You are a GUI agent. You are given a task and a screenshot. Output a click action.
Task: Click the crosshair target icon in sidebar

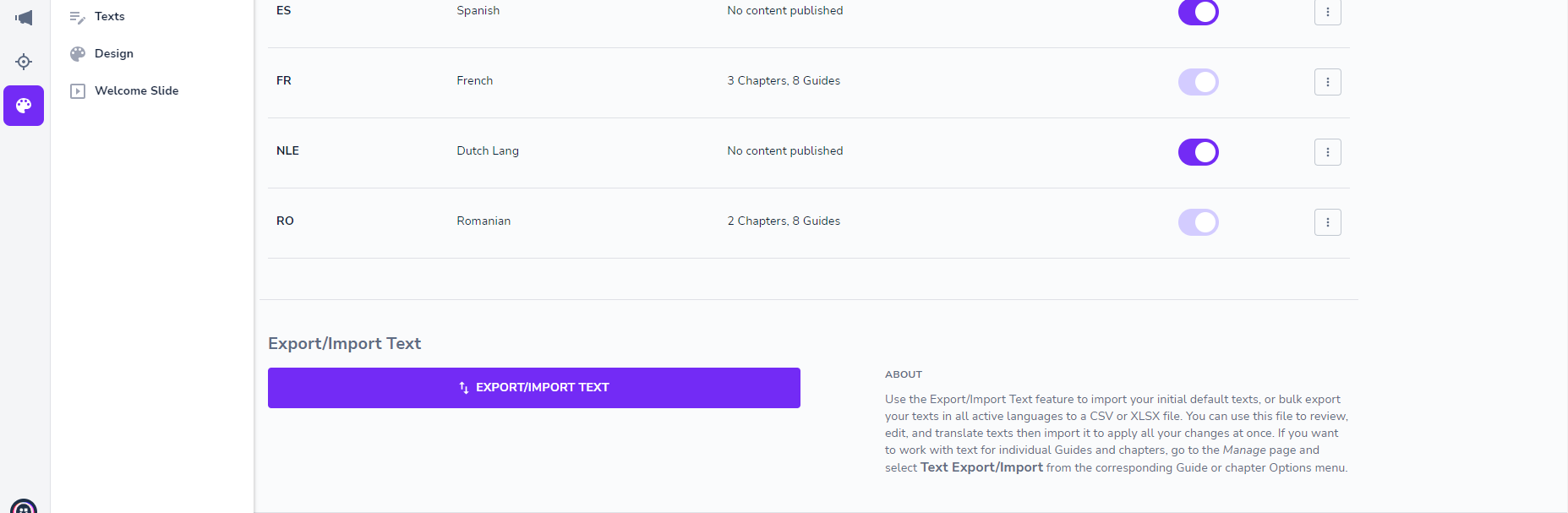click(x=24, y=62)
